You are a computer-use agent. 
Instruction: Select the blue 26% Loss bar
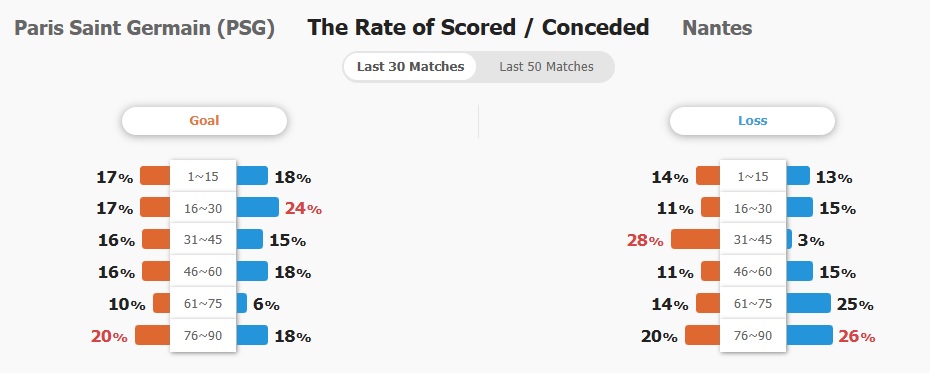point(809,335)
